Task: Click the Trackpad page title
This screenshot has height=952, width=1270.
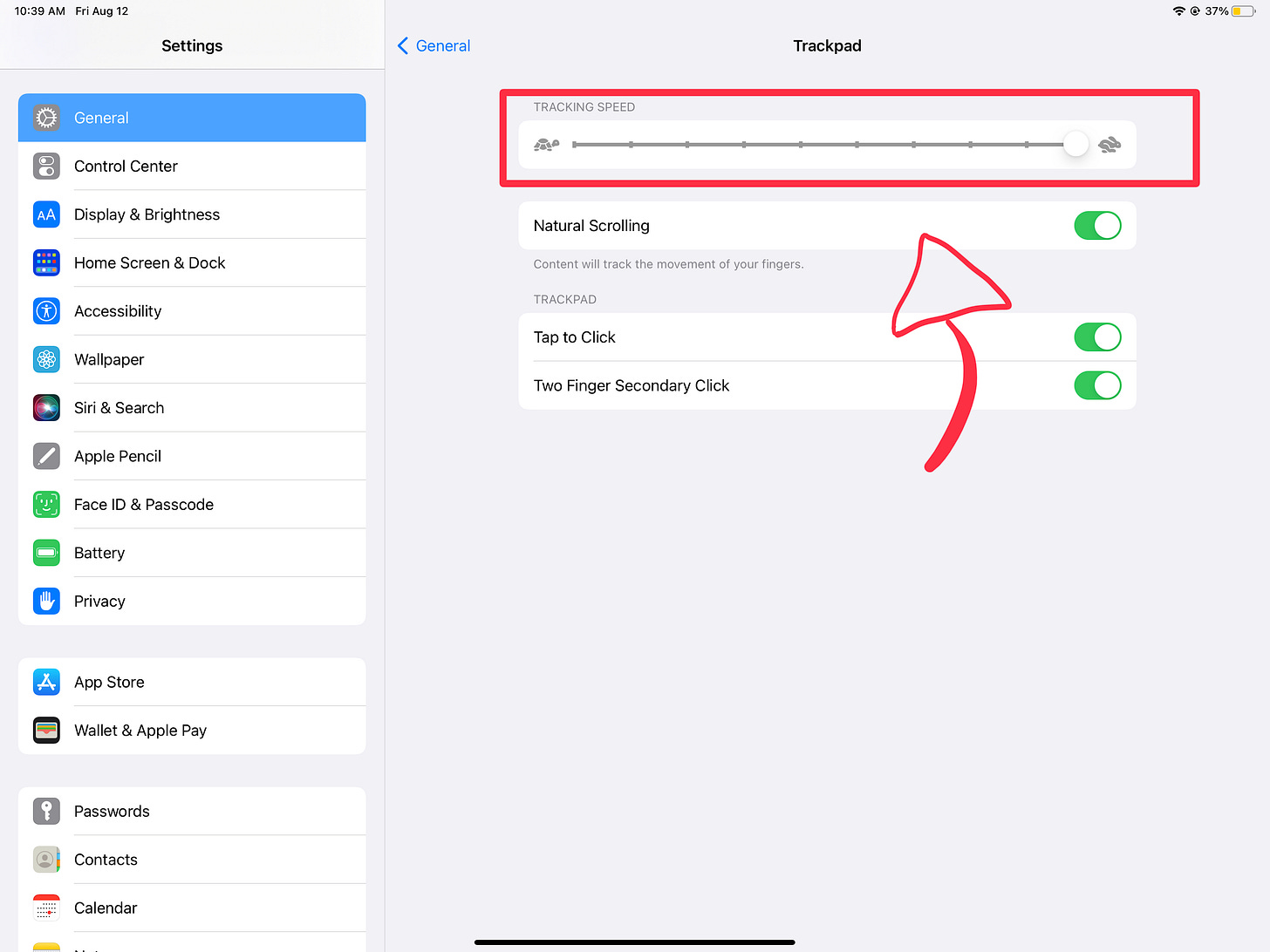Action: 827,46
